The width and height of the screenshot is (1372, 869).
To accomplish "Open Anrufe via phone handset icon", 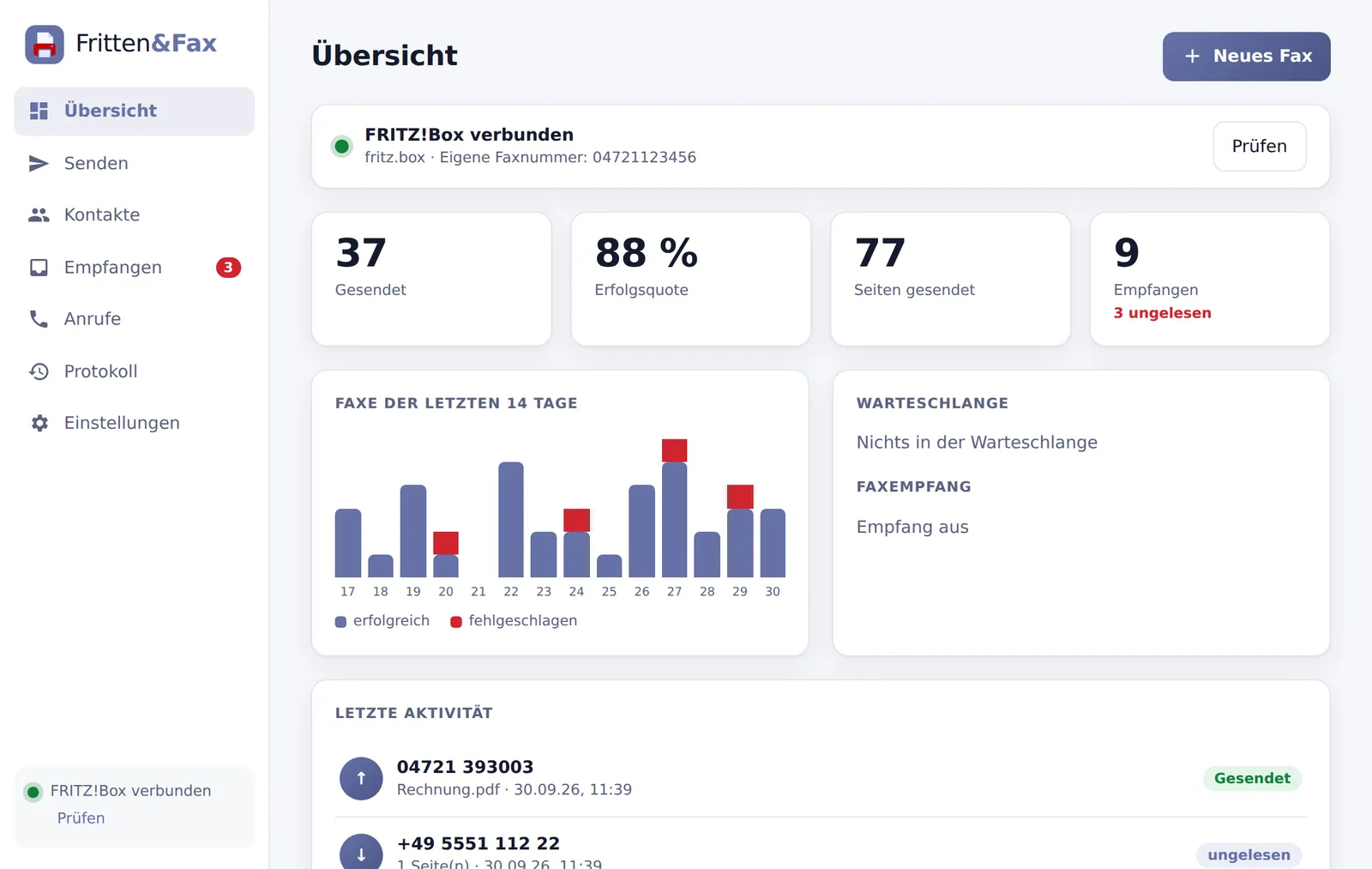I will 39,319.
